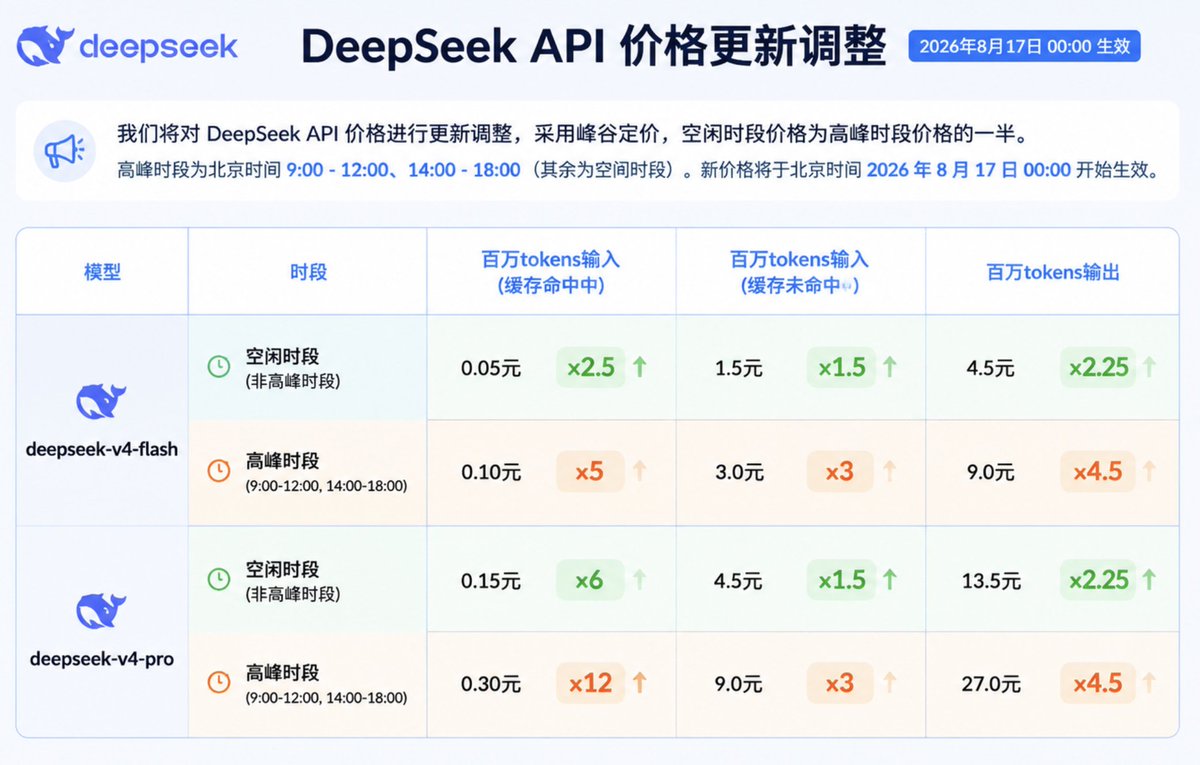Viewport: 1200px width, 765px height.
Task: Click '空闲时段' label in deepseek-v4-pro row
Action: (282, 569)
